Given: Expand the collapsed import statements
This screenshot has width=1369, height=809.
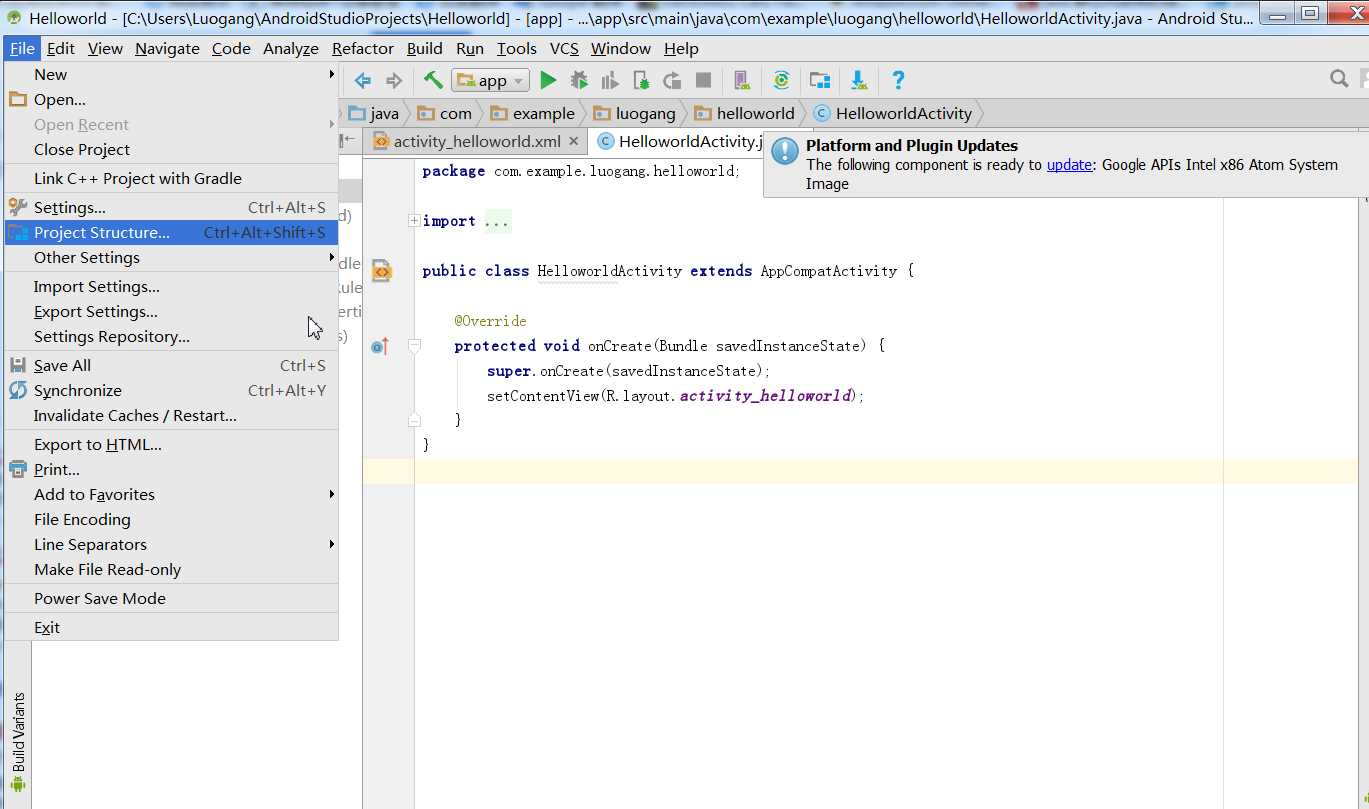Looking at the screenshot, I should coord(414,221).
